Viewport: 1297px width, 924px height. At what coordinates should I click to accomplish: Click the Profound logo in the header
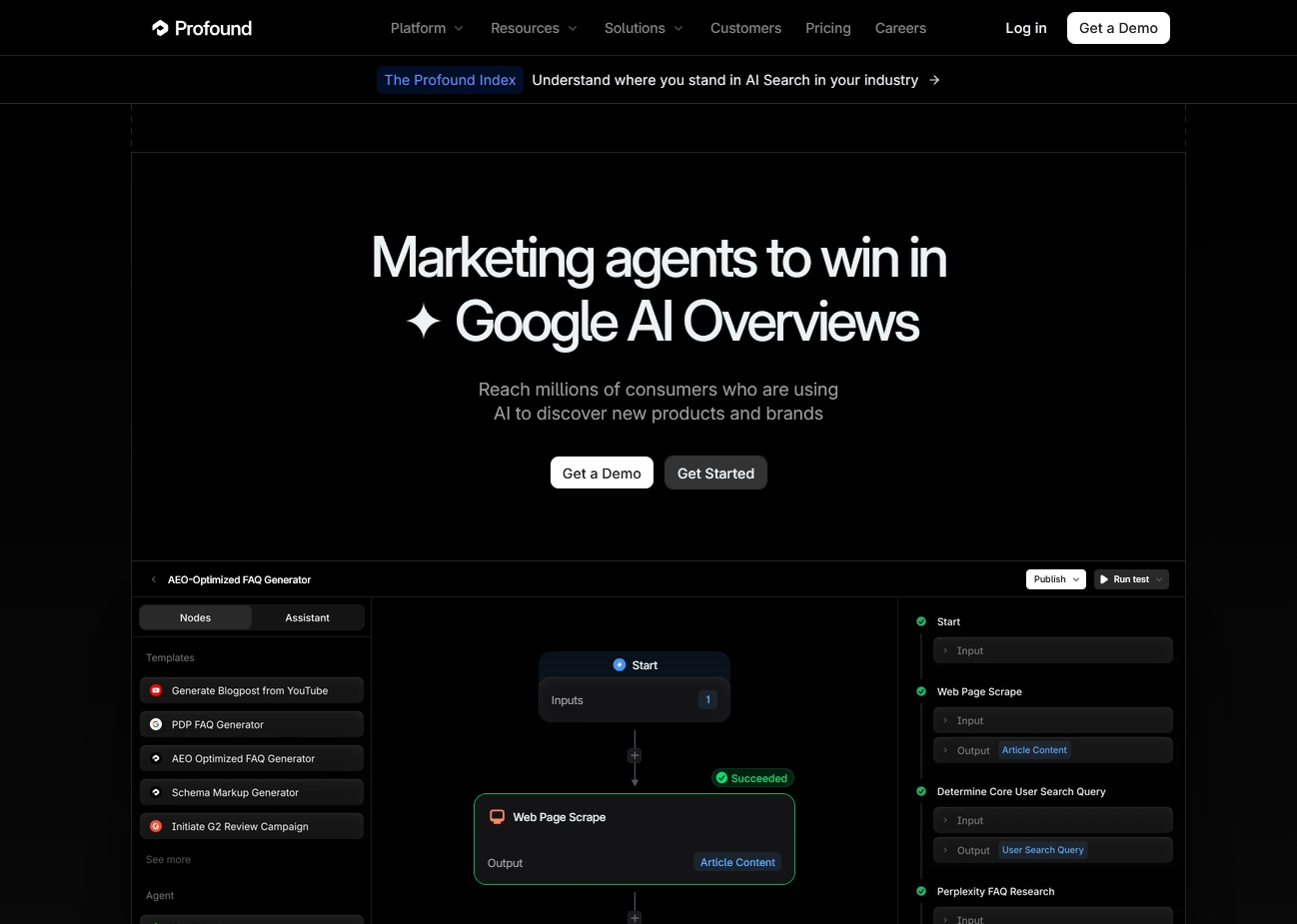(x=202, y=28)
